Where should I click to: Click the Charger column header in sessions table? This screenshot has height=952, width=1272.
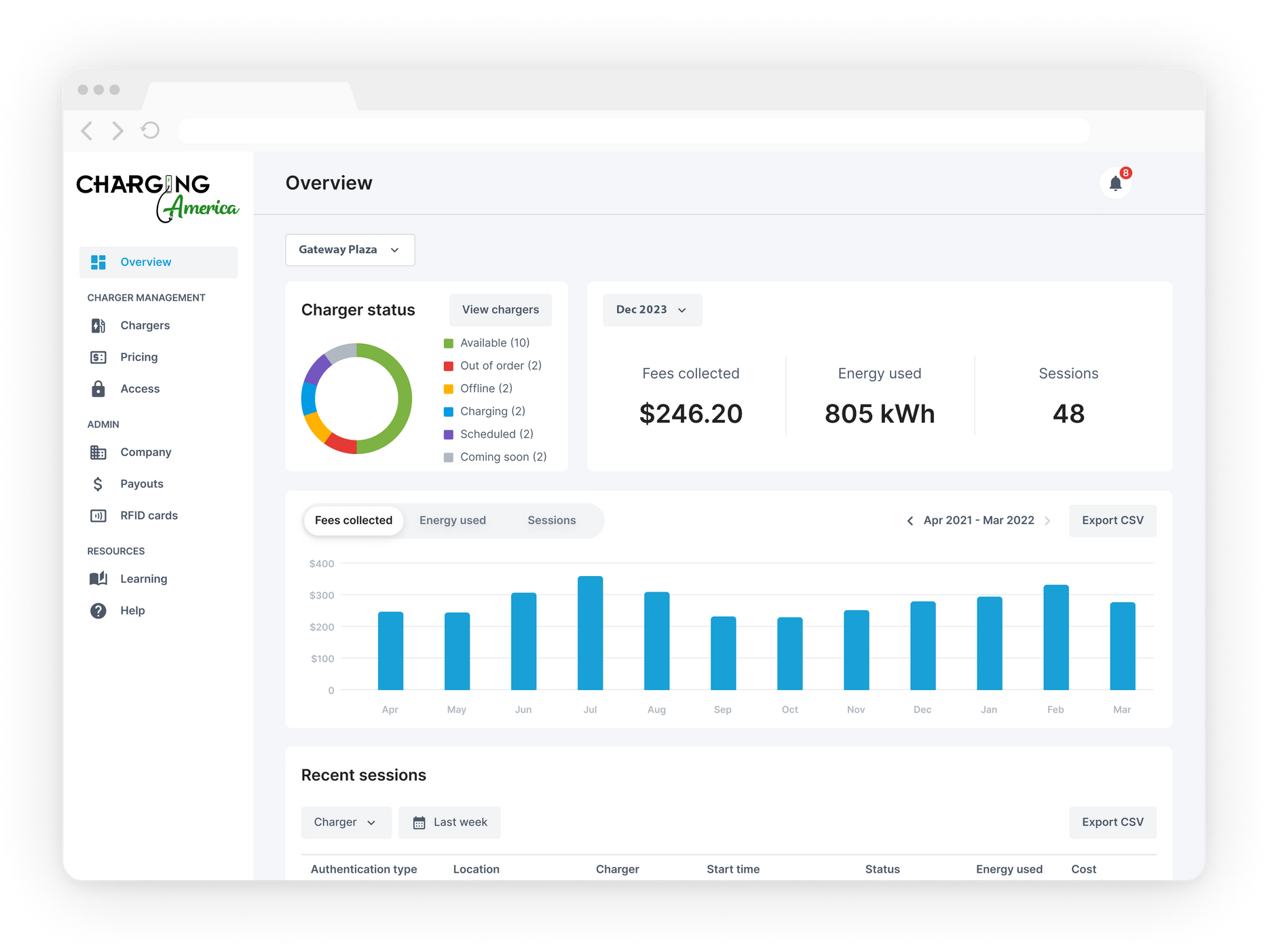(x=618, y=869)
